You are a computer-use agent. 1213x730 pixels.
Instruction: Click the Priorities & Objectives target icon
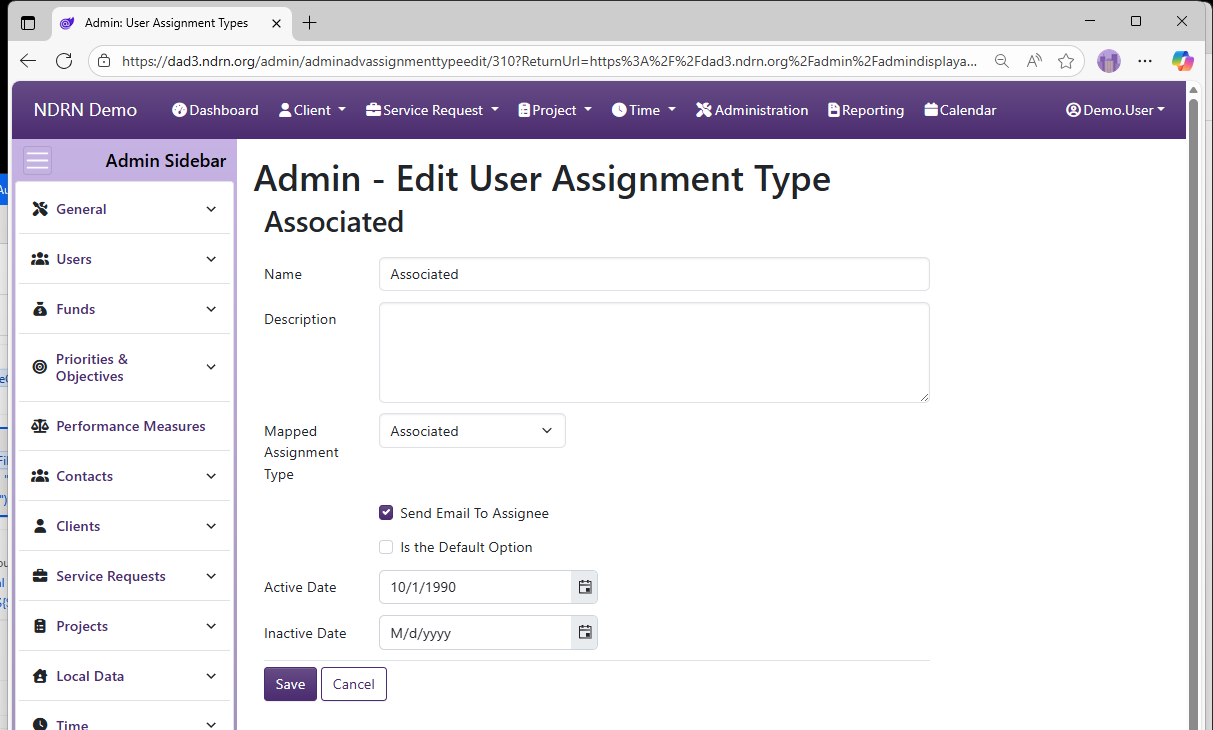pos(40,367)
